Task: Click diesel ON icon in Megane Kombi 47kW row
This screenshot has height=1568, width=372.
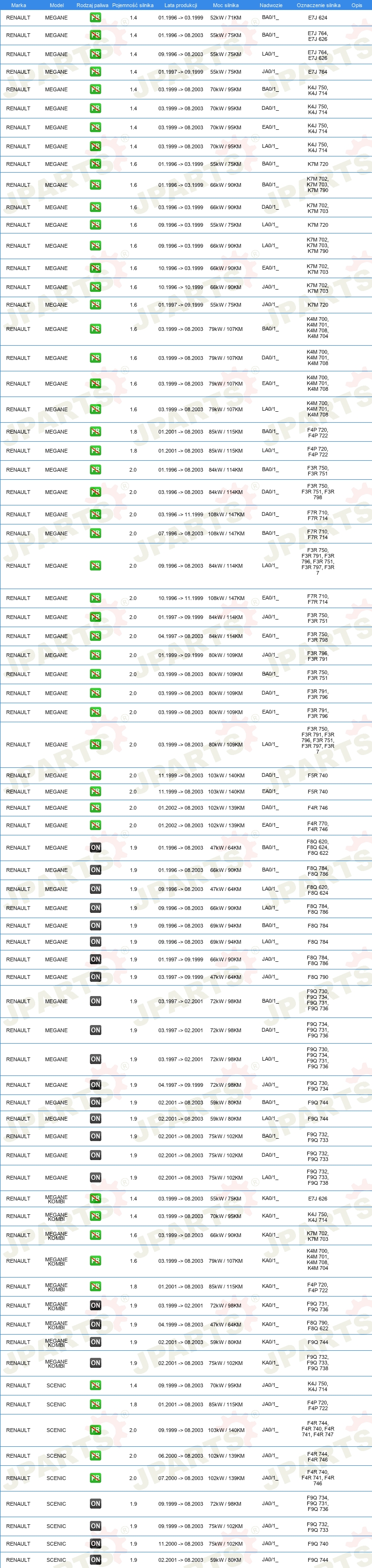Action: point(96,1325)
